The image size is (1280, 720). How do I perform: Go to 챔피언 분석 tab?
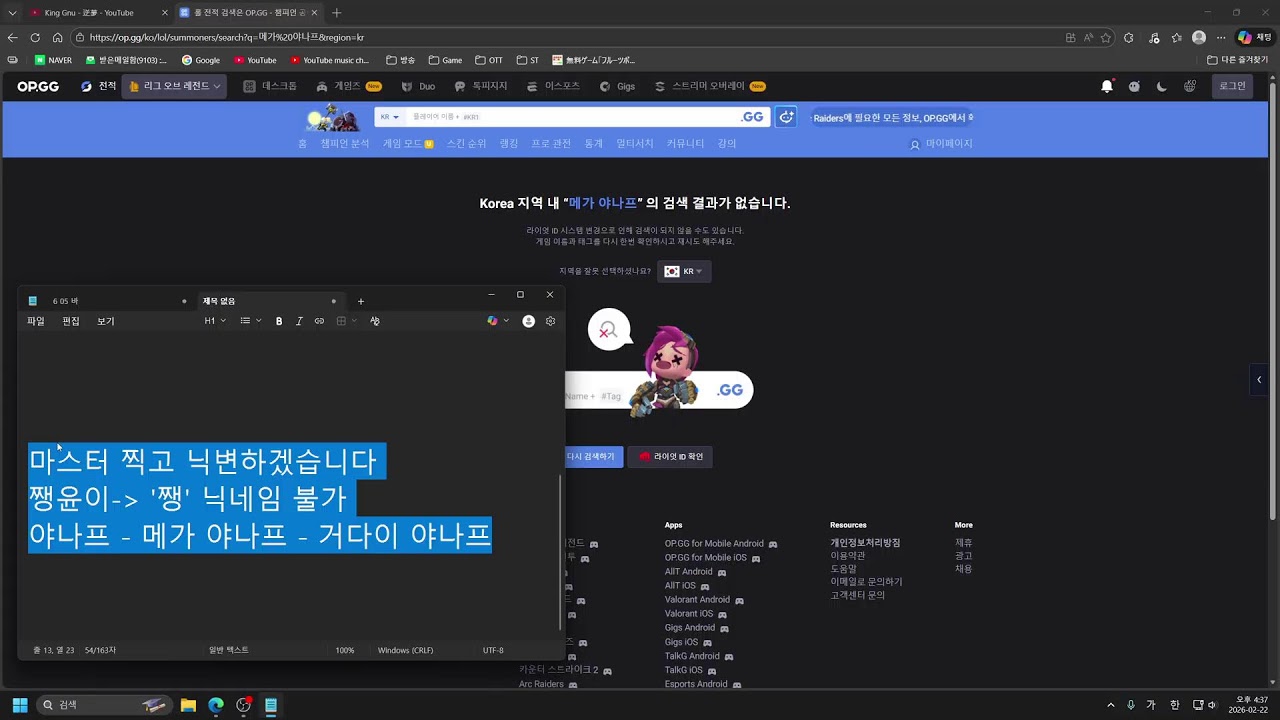[x=345, y=144]
